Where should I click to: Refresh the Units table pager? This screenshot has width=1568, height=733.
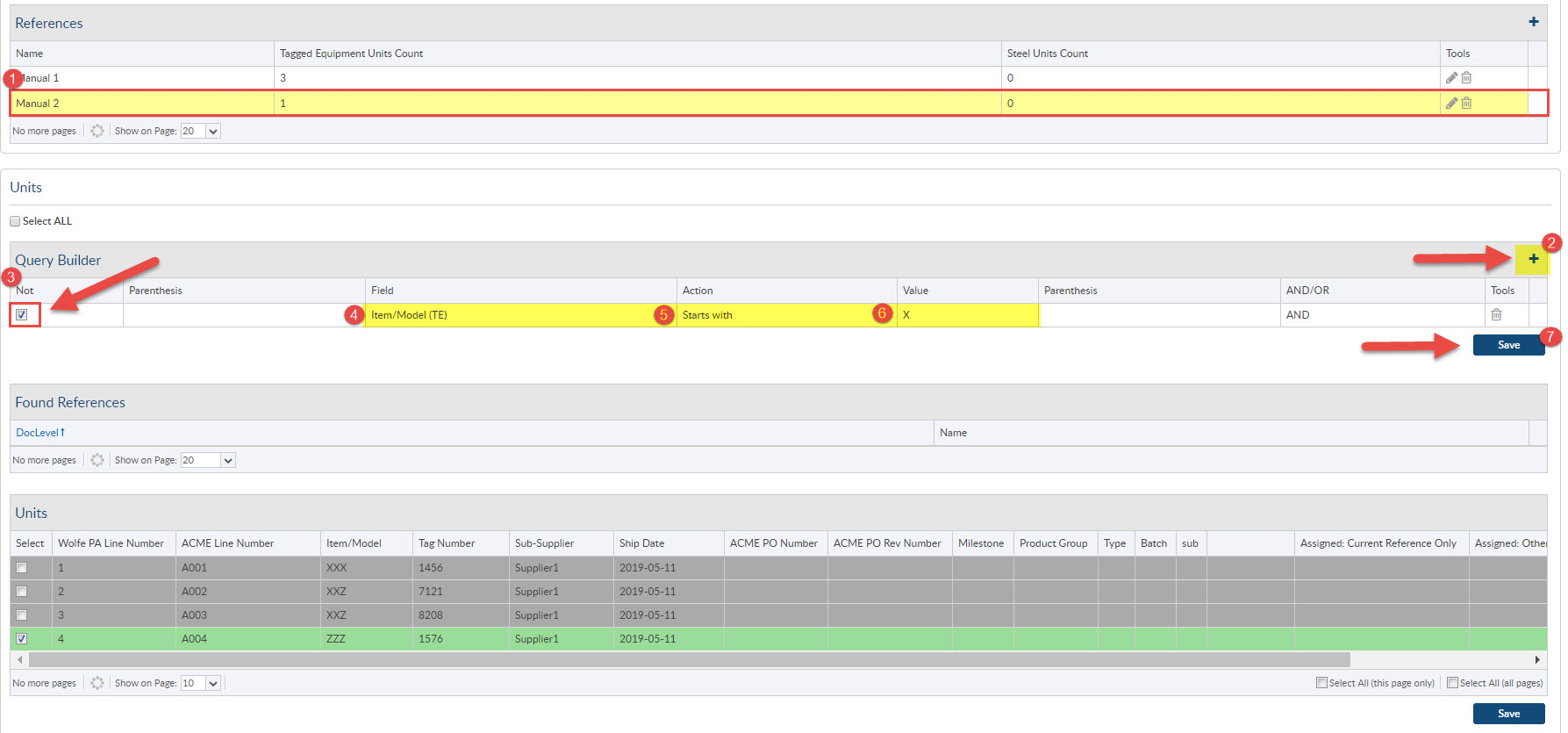point(97,683)
